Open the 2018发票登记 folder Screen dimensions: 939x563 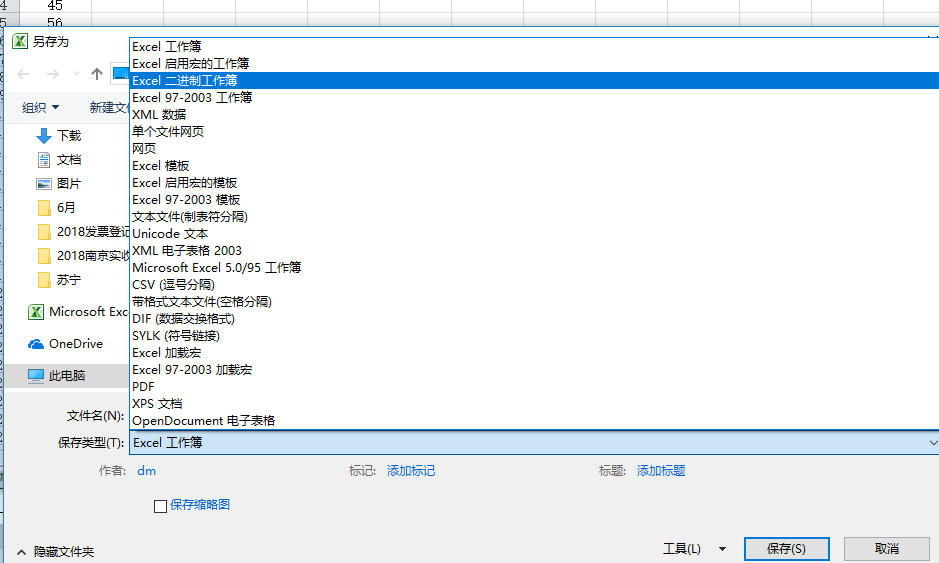click(x=83, y=232)
